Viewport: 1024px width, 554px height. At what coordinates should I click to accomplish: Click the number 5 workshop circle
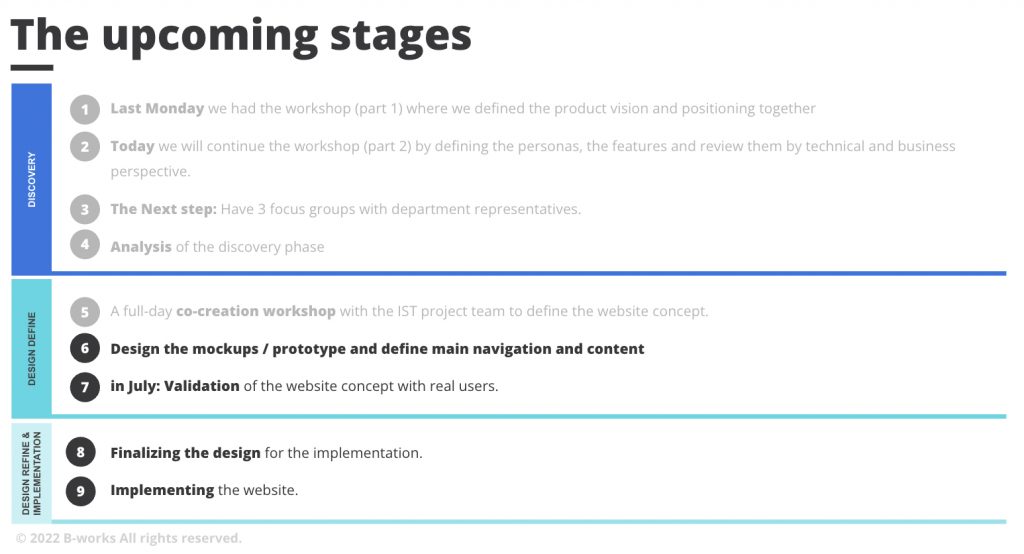click(x=85, y=312)
